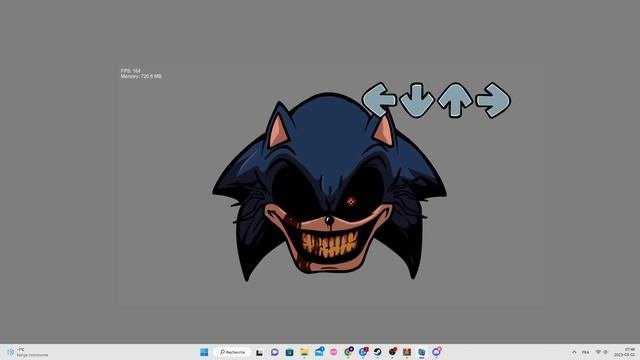Viewport: 640px width, 360px height.
Task: Open the brown block game taskbar icon
Action: 407,352
